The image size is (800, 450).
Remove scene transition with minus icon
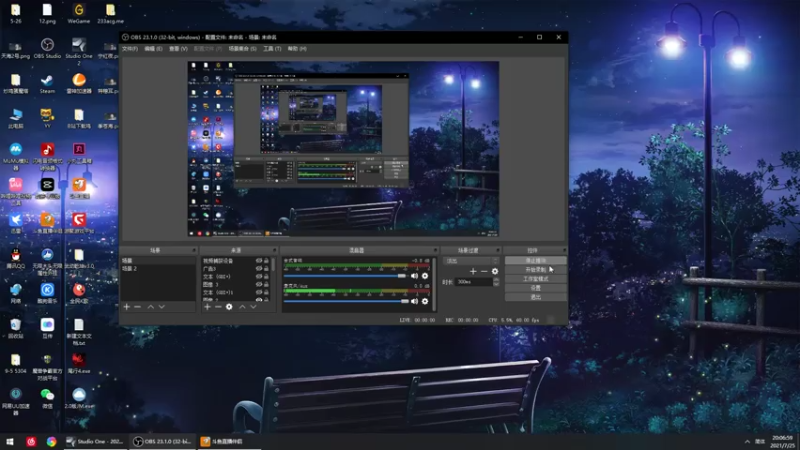coord(484,271)
